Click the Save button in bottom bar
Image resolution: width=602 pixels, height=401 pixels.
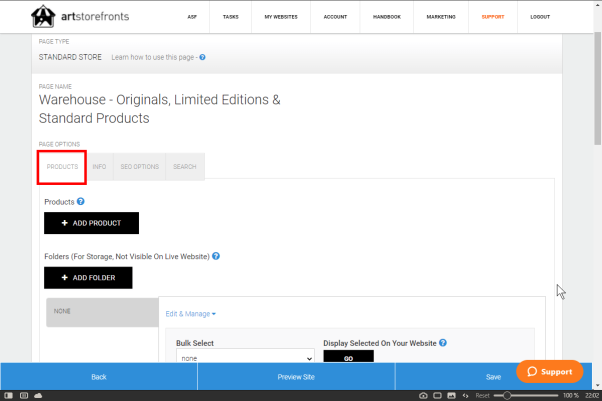[x=493, y=376]
